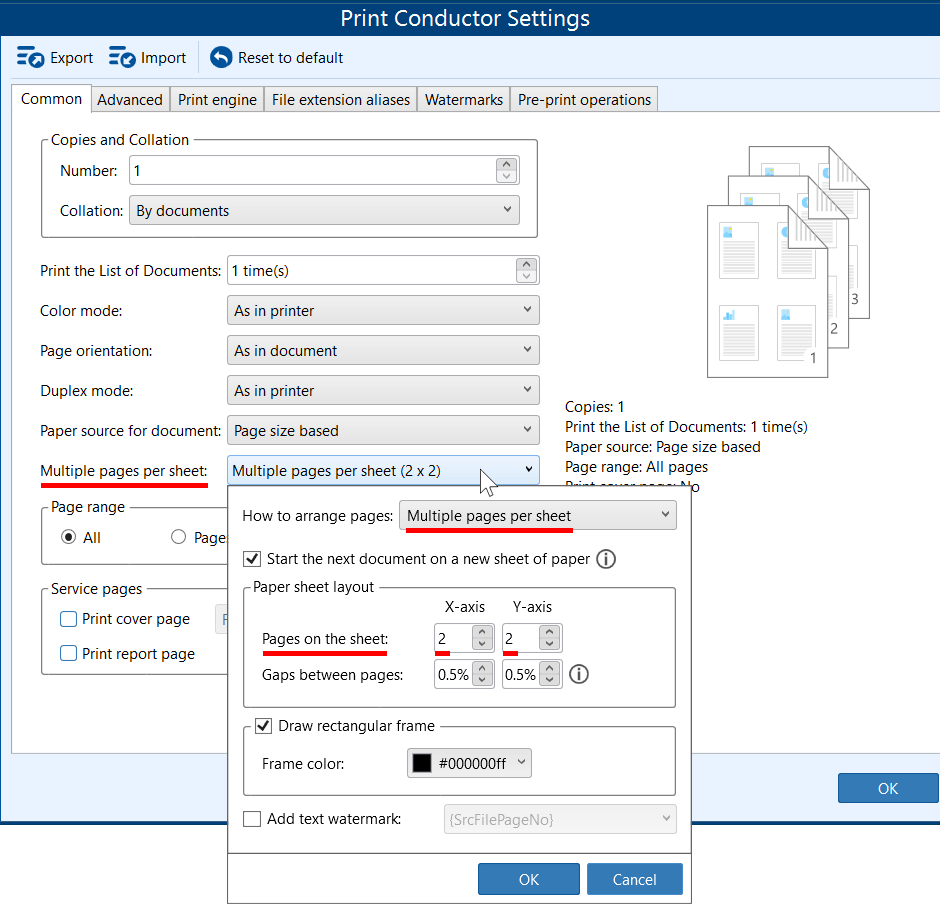Screen dimensions: 940x909
Task: Enable the Add text watermark checkbox
Action: pos(252,819)
